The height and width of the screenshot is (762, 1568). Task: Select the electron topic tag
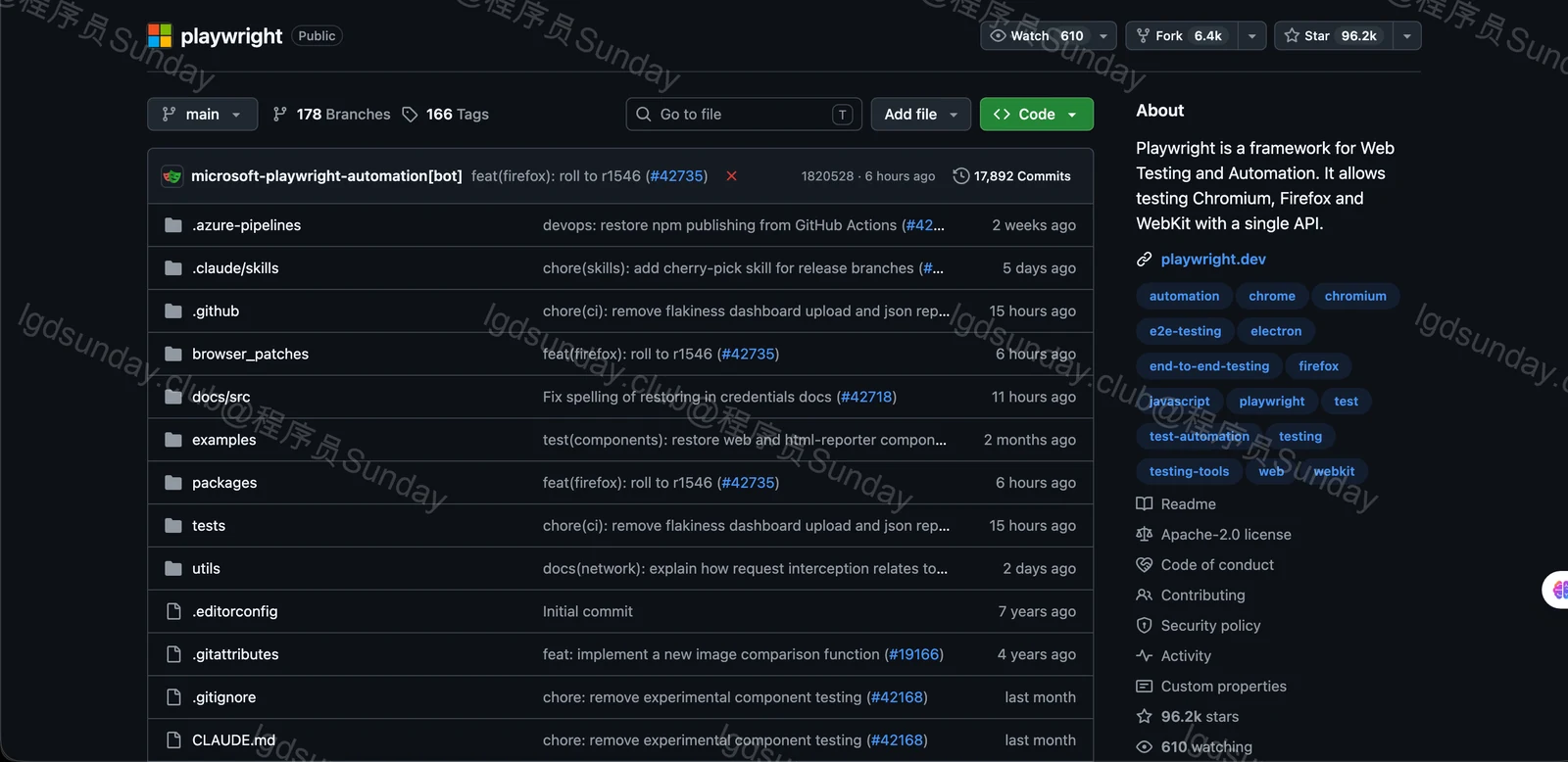[x=1276, y=331]
